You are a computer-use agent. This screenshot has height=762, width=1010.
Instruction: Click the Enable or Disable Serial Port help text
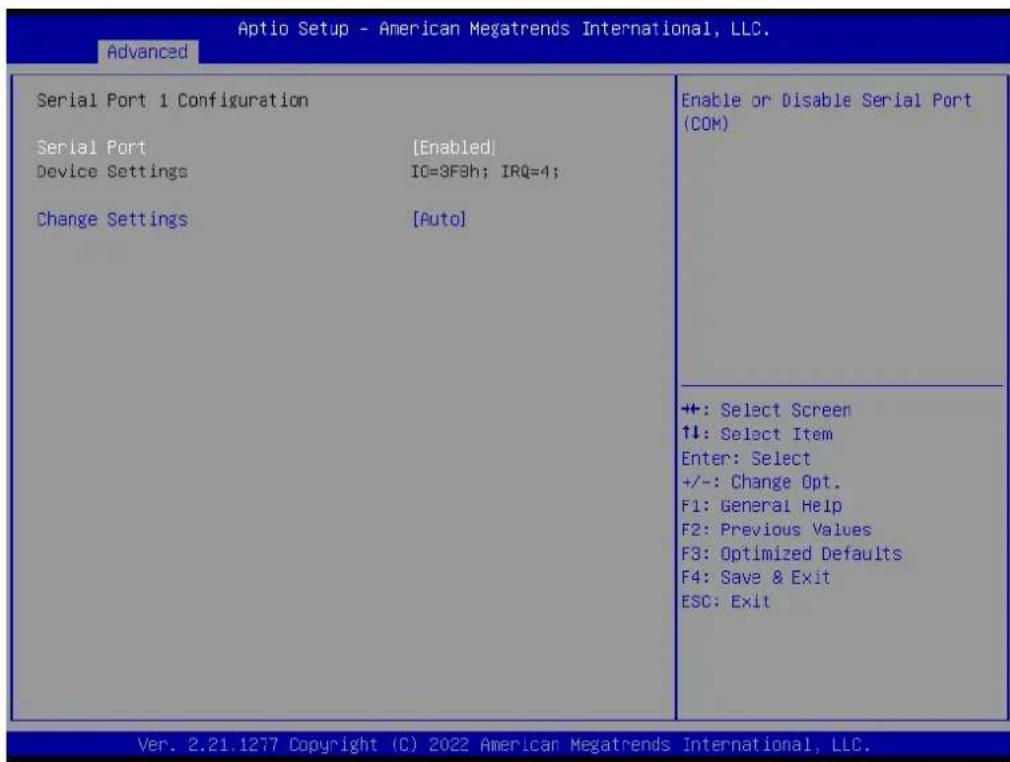pyautogui.click(x=826, y=112)
